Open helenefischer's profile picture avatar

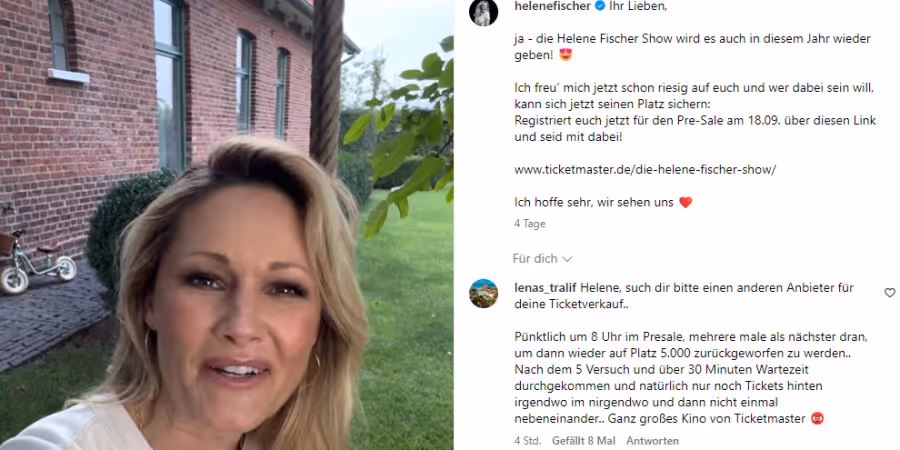483,12
